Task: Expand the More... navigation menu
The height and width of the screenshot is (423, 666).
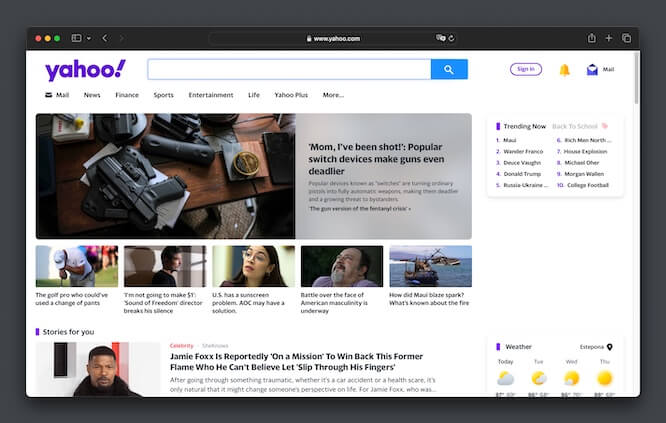Action: pos(333,95)
